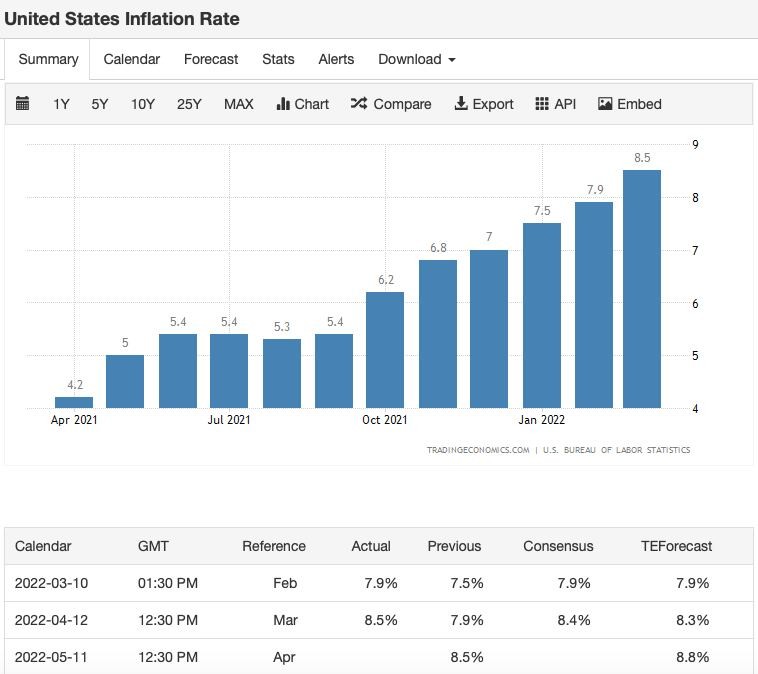758x674 pixels.
Task: Select the MAX time range
Action: coord(238,104)
